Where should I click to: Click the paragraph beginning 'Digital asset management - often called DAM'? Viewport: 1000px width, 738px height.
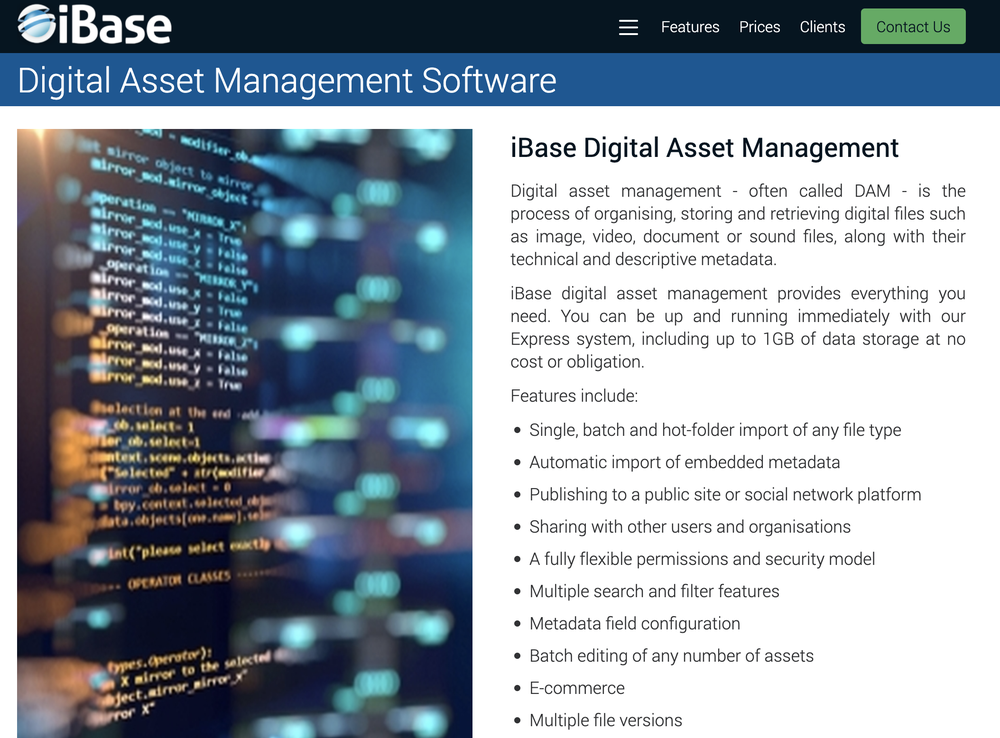pos(738,225)
